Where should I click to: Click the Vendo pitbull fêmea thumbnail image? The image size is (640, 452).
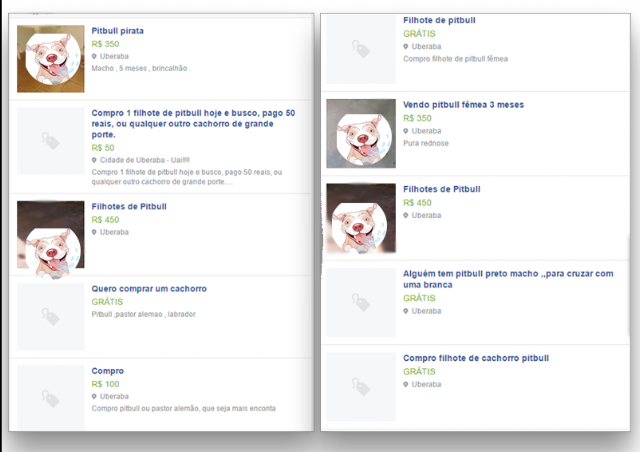point(361,134)
